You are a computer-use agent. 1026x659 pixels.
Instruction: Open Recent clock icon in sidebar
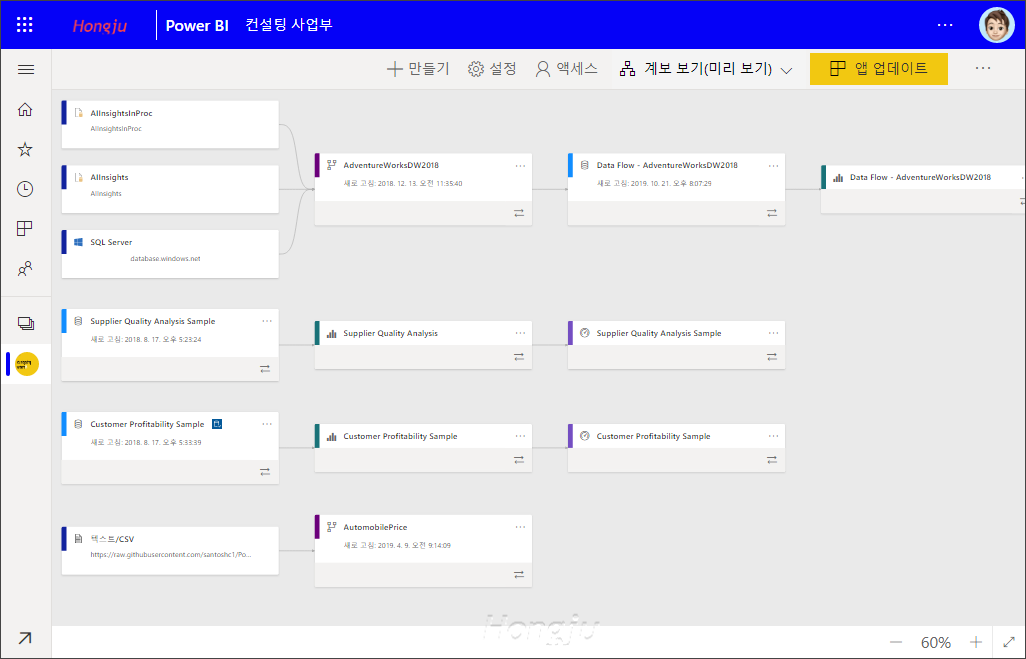click(x=25, y=189)
